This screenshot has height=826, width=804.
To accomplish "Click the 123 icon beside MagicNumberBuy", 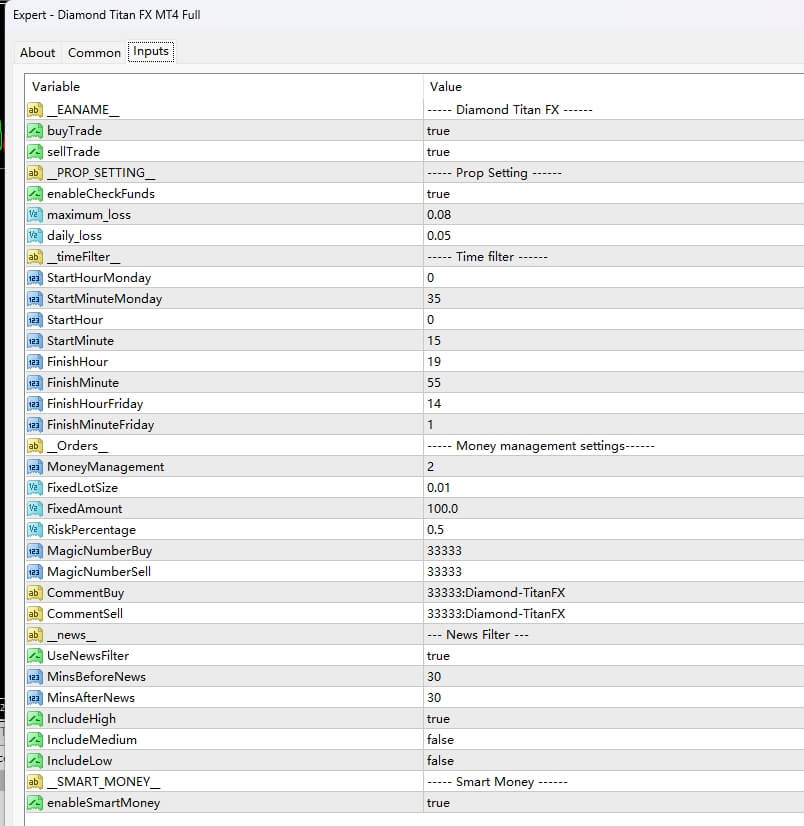I will click(x=33, y=550).
